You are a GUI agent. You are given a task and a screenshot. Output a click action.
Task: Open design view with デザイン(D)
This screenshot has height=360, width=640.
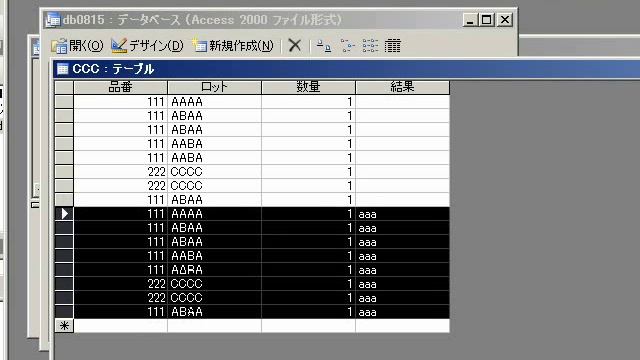tap(147, 45)
